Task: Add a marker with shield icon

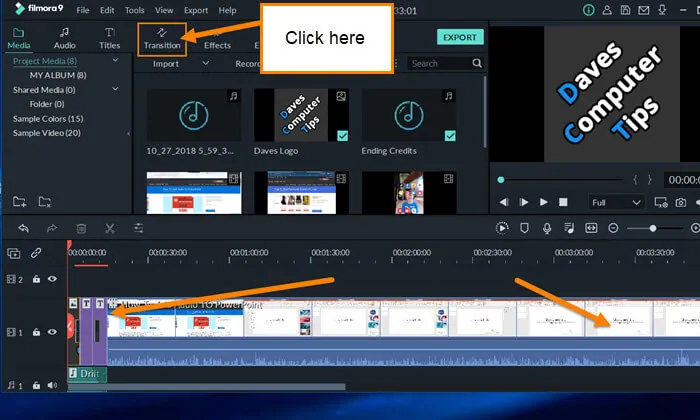Action: 525,228
